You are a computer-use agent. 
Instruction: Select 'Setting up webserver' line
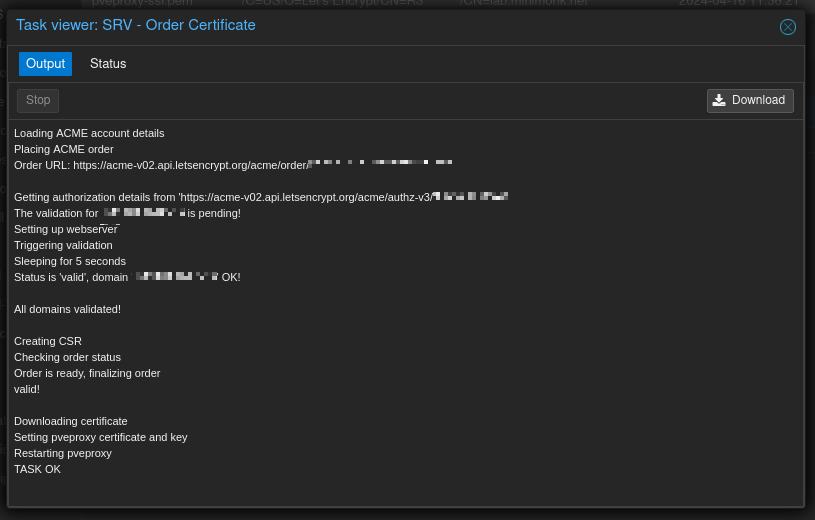point(67,229)
